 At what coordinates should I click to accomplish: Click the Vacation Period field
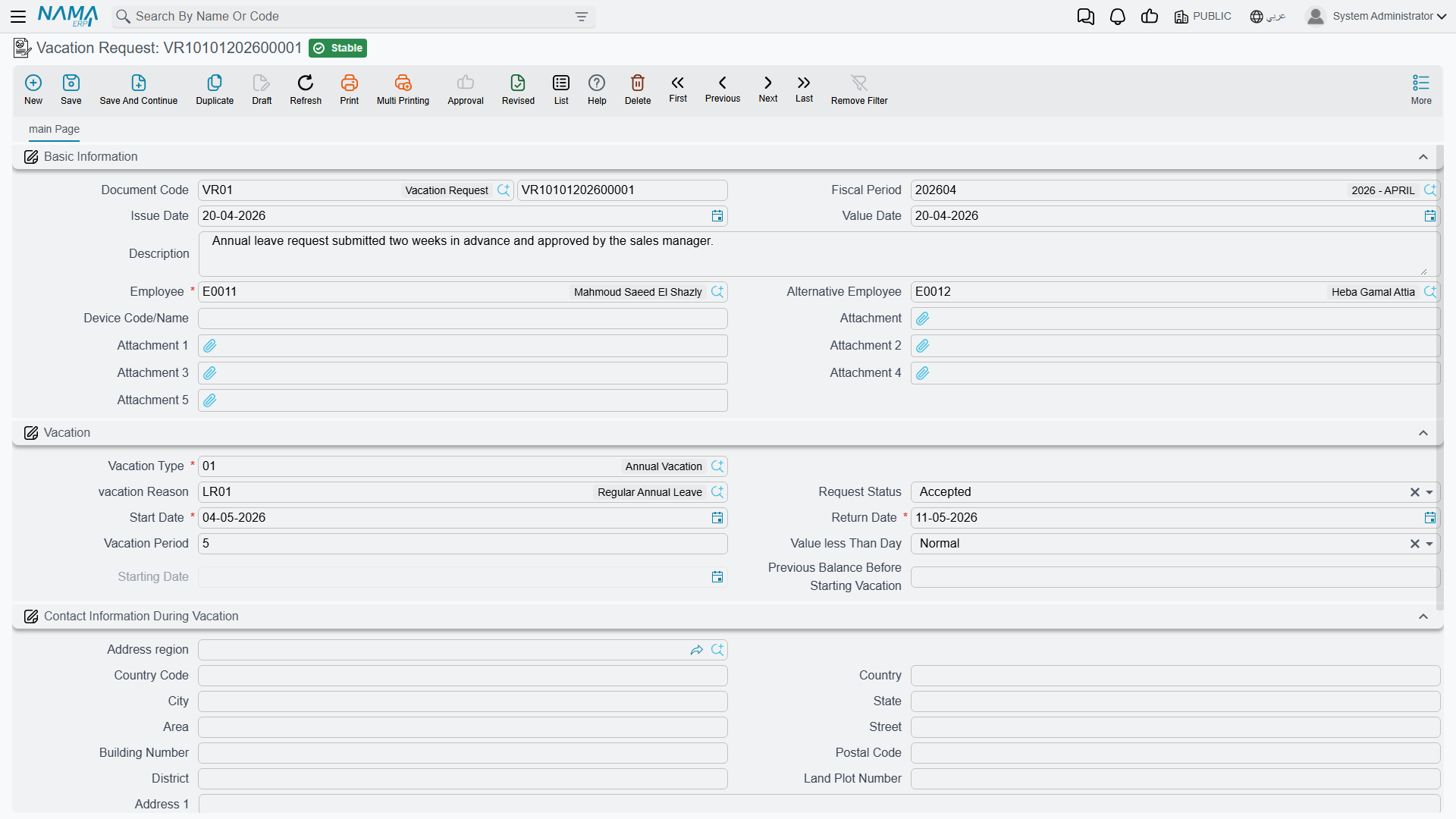click(463, 544)
